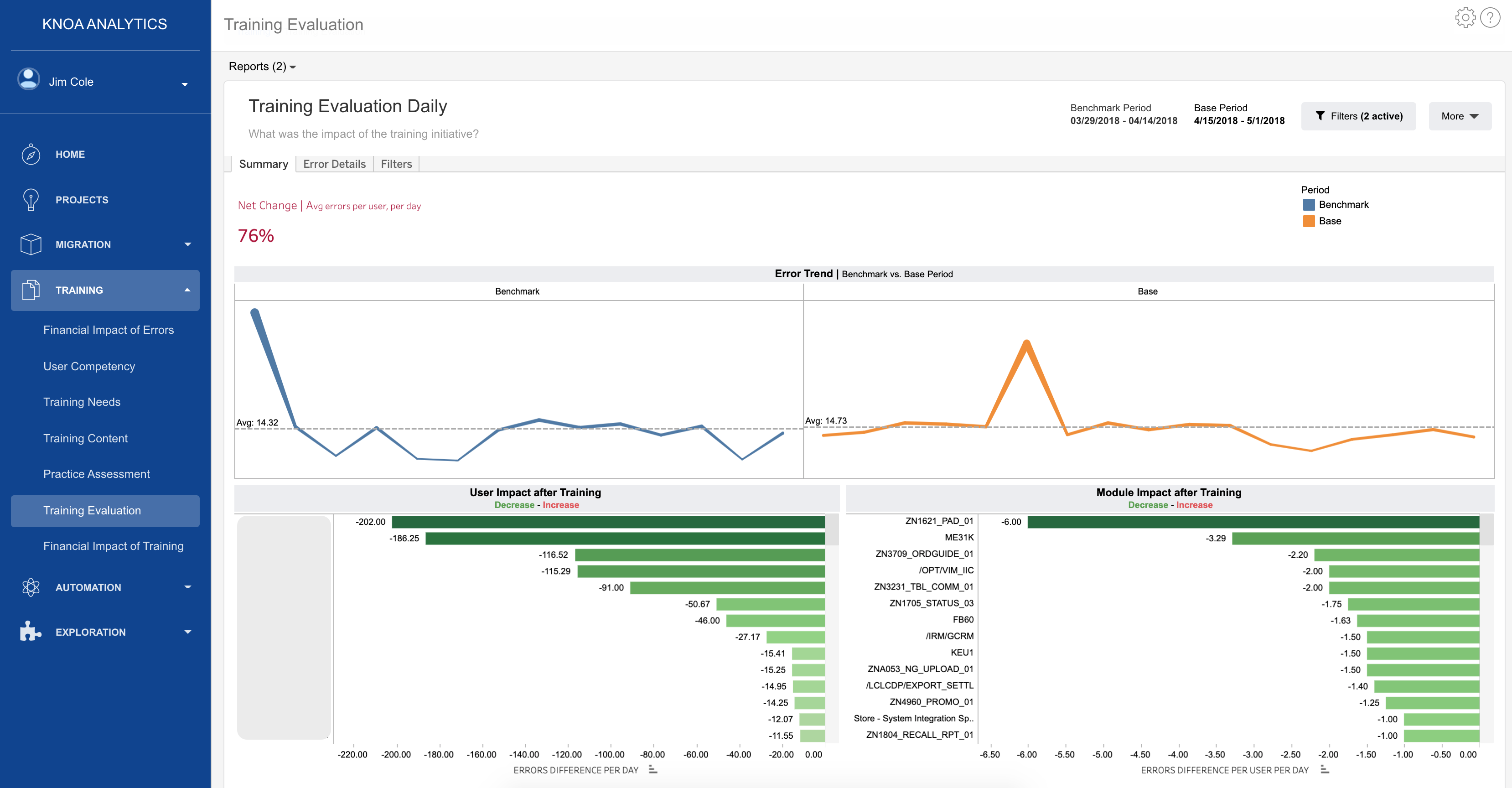This screenshot has width=1512, height=788.
Task: Open Financial Impact of Training report
Action: tap(113, 546)
